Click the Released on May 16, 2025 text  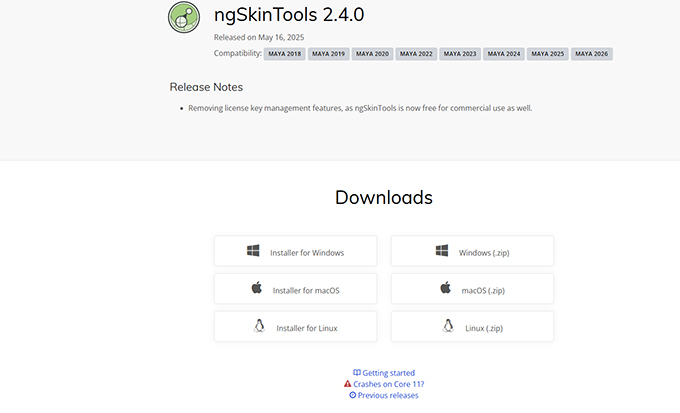259,37
